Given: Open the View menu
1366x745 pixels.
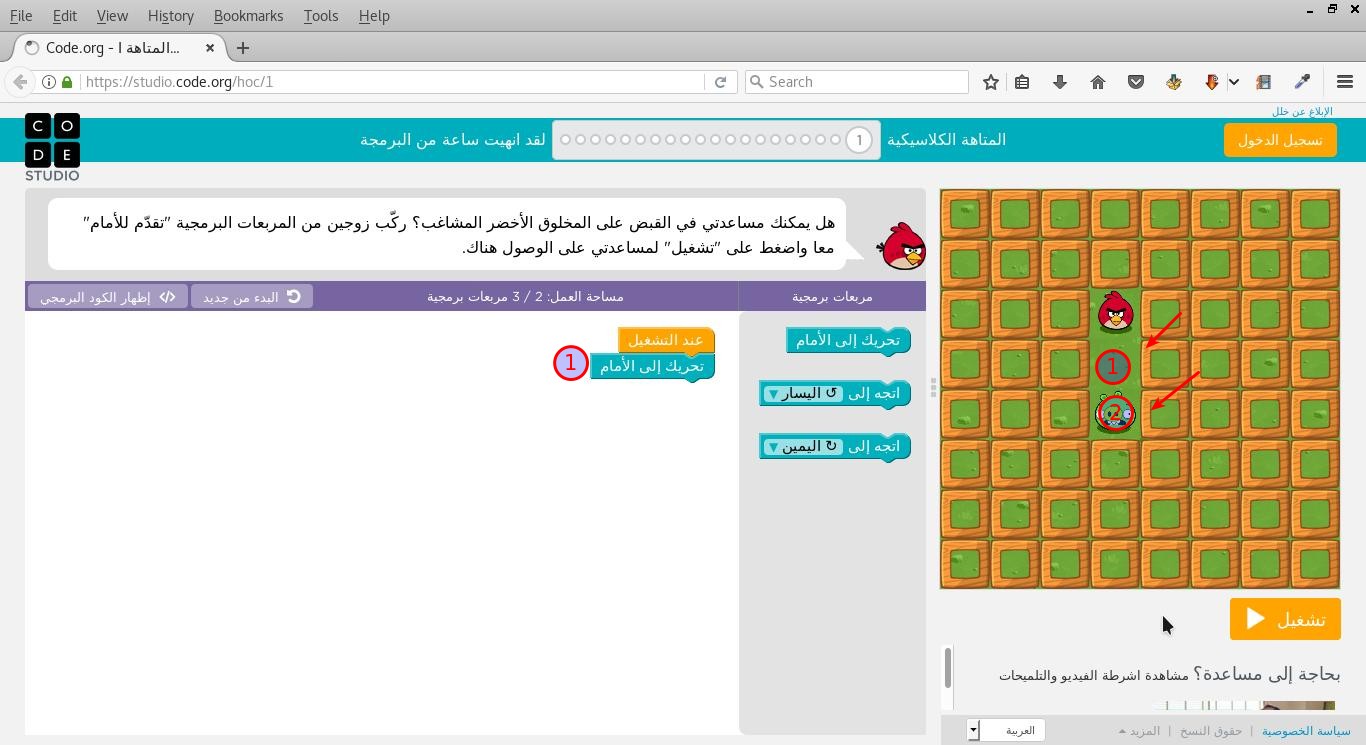Looking at the screenshot, I should [x=112, y=16].
